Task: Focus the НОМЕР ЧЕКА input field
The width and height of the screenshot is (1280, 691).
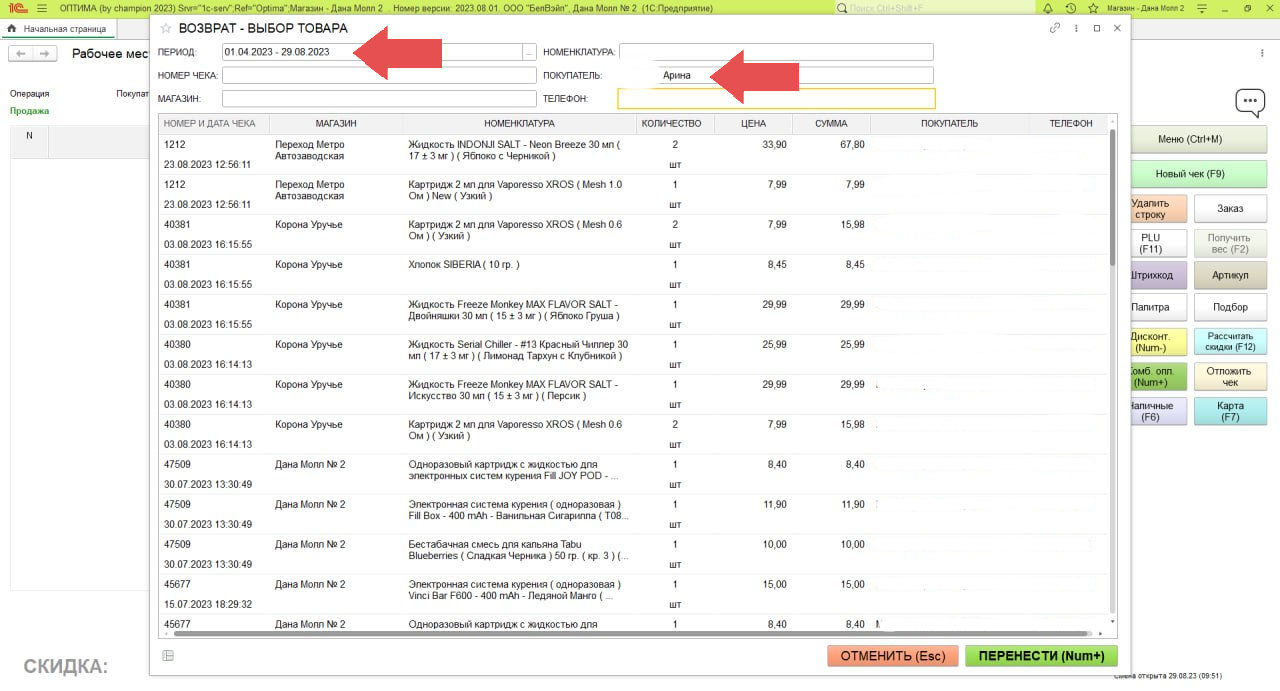Action: click(x=379, y=75)
